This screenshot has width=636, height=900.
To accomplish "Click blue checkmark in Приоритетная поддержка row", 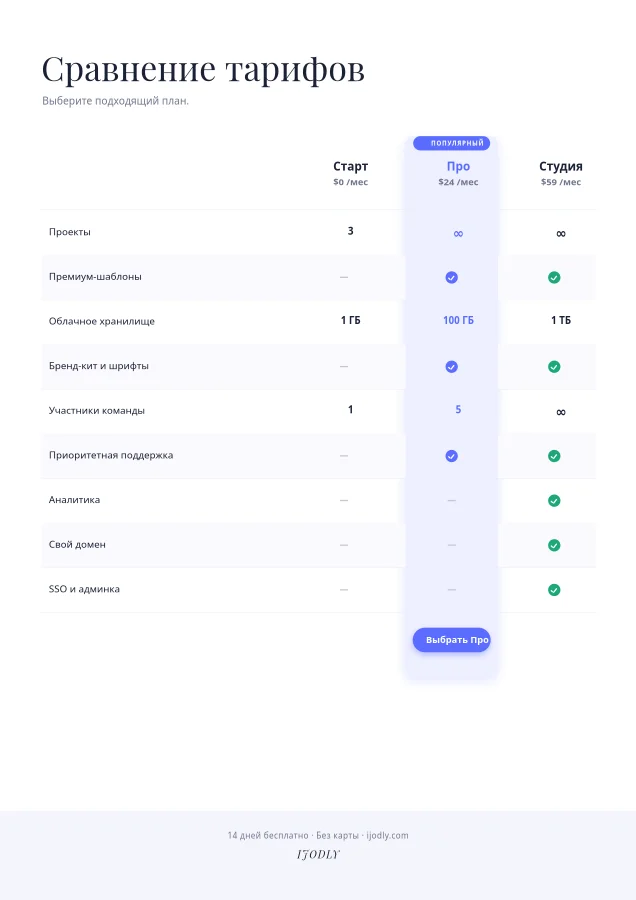I will point(452,456).
